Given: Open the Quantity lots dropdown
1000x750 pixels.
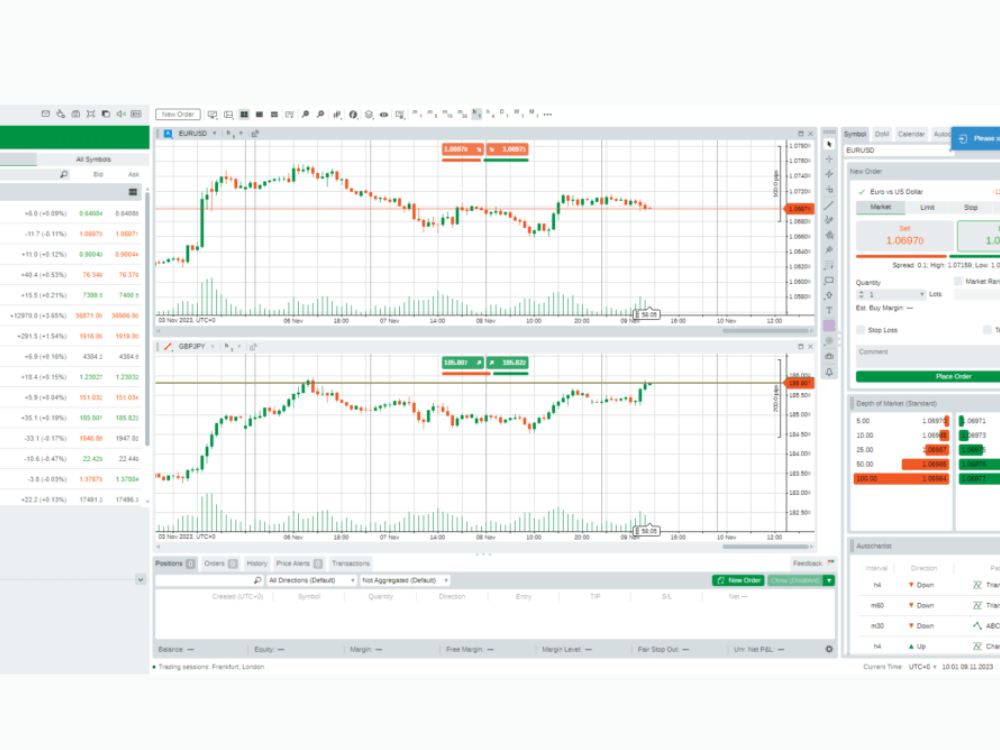Looking at the screenshot, I should pyautogui.click(x=922, y=294).
